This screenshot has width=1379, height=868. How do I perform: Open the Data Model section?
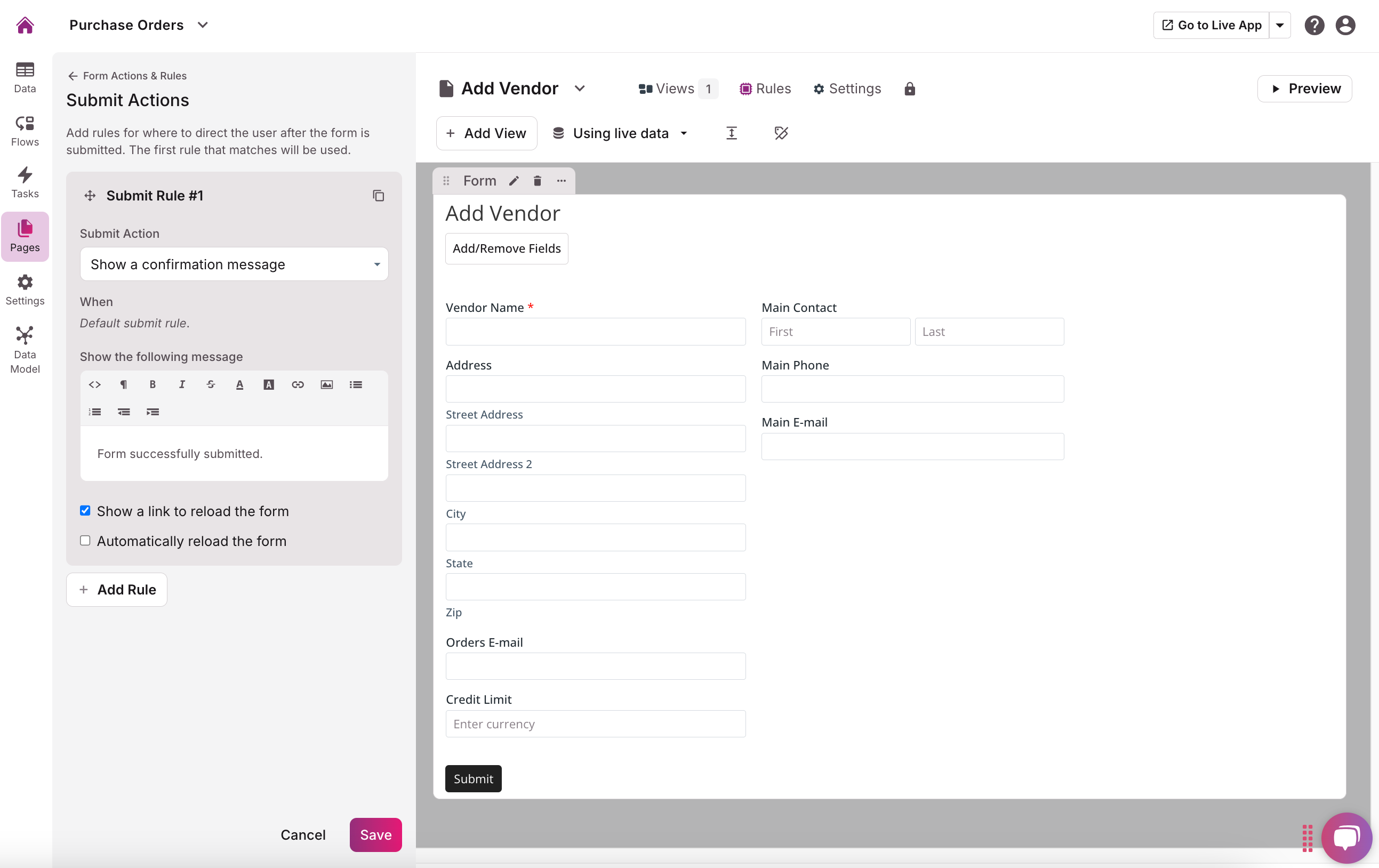click(25, 350)
